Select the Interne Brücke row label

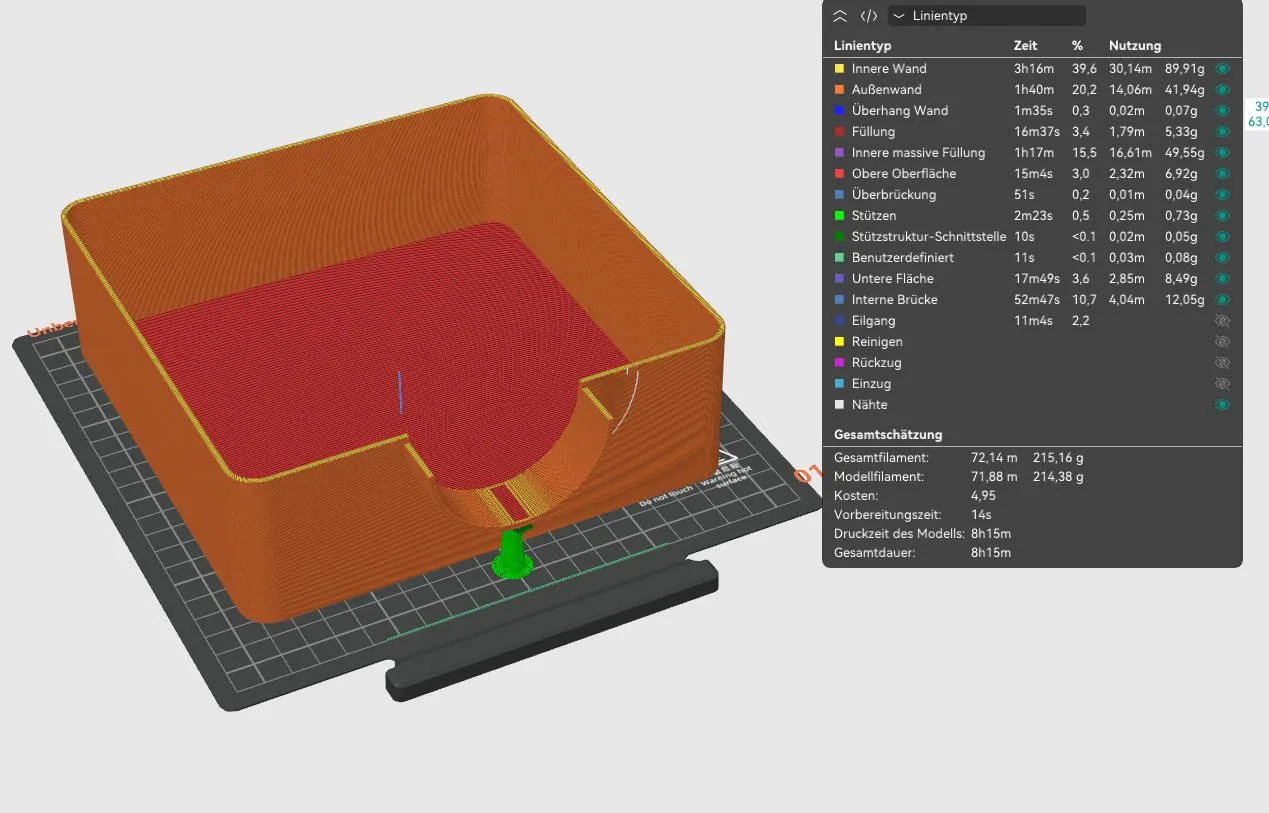tap(895, 300)
